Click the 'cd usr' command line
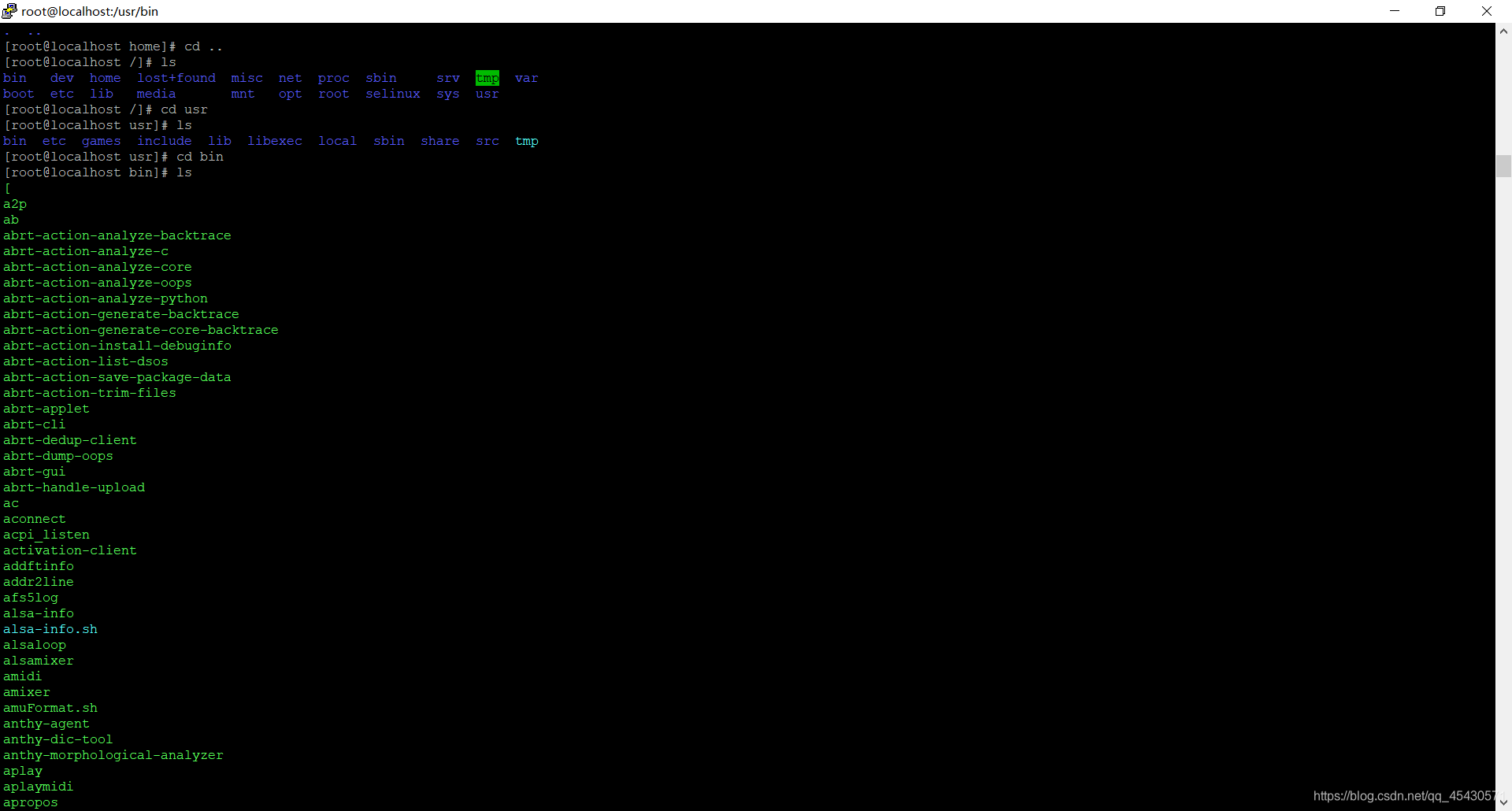Screen dimensions: 1512x811 (x=106, y=109)
